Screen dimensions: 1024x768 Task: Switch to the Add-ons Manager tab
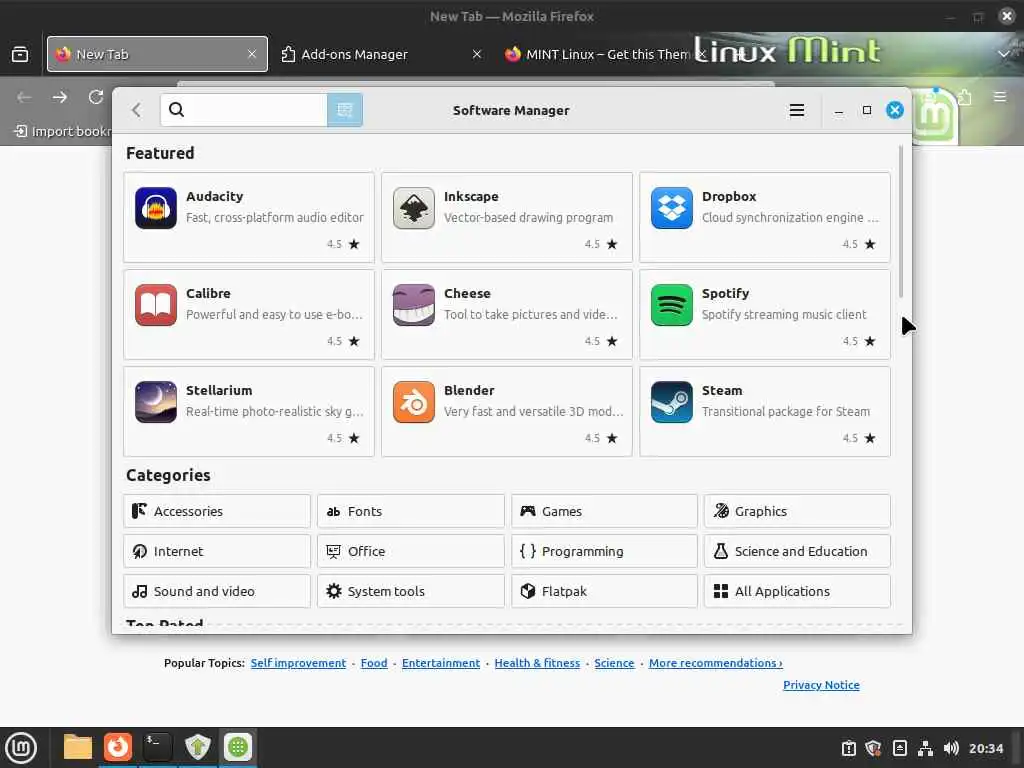point(382,54)
